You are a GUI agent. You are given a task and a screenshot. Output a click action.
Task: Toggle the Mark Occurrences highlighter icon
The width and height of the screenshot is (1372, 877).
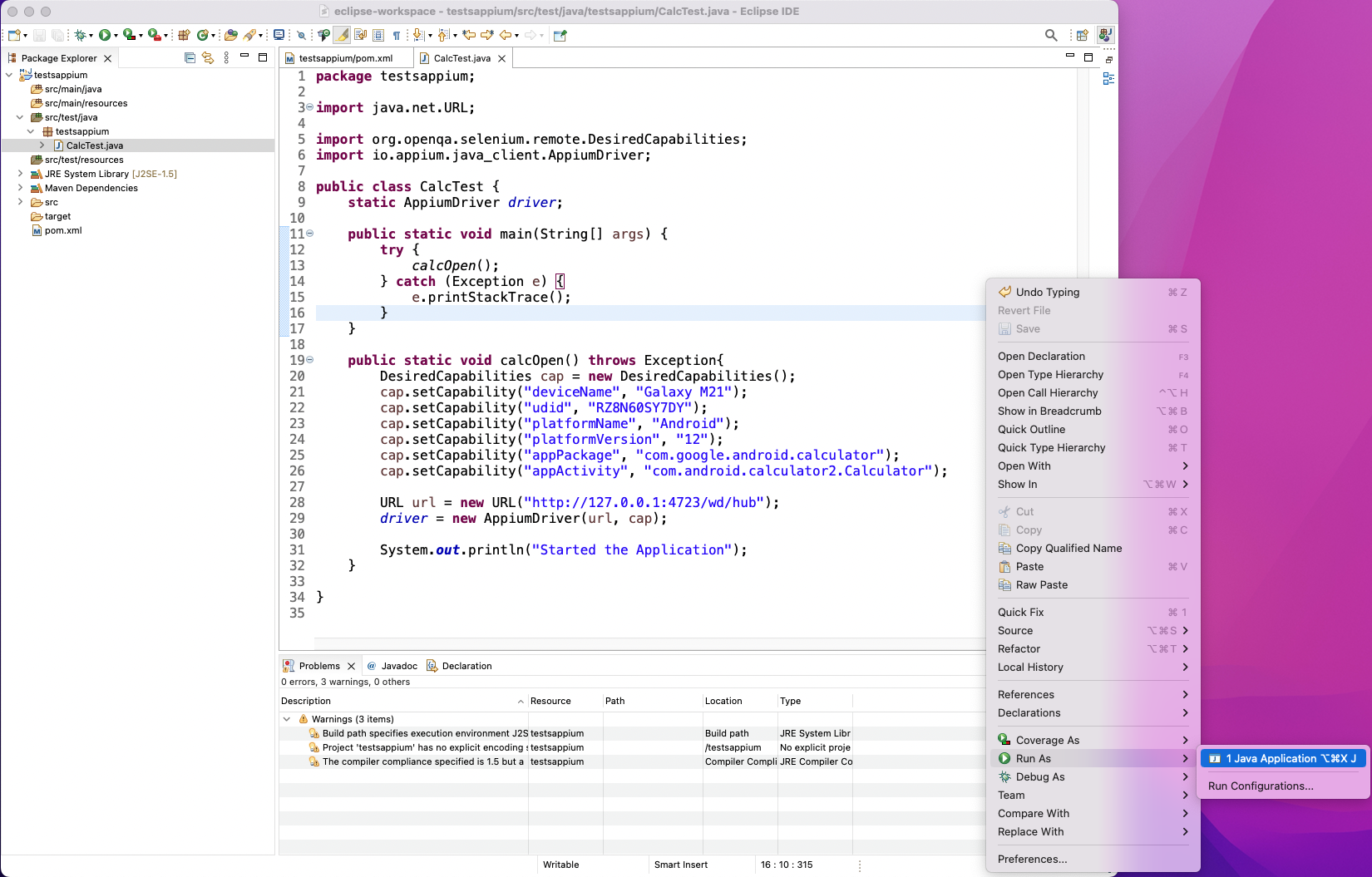[x=341, y=35]
